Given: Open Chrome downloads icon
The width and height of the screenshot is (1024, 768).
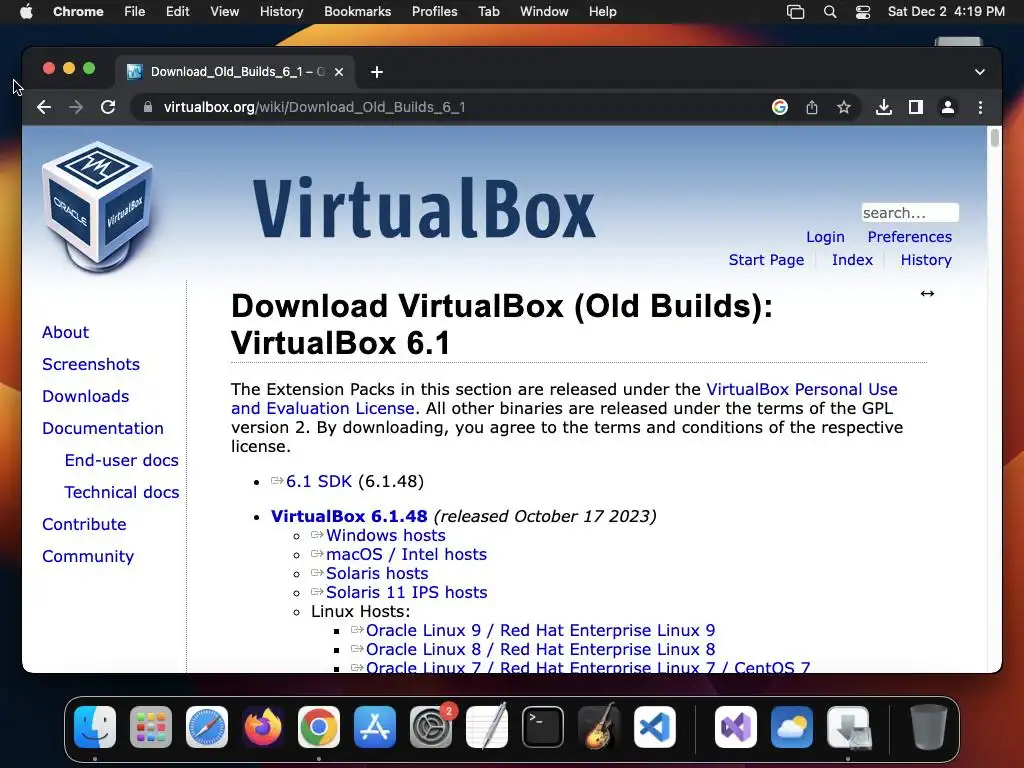Looking at the screenshot, I should point(884,107).
